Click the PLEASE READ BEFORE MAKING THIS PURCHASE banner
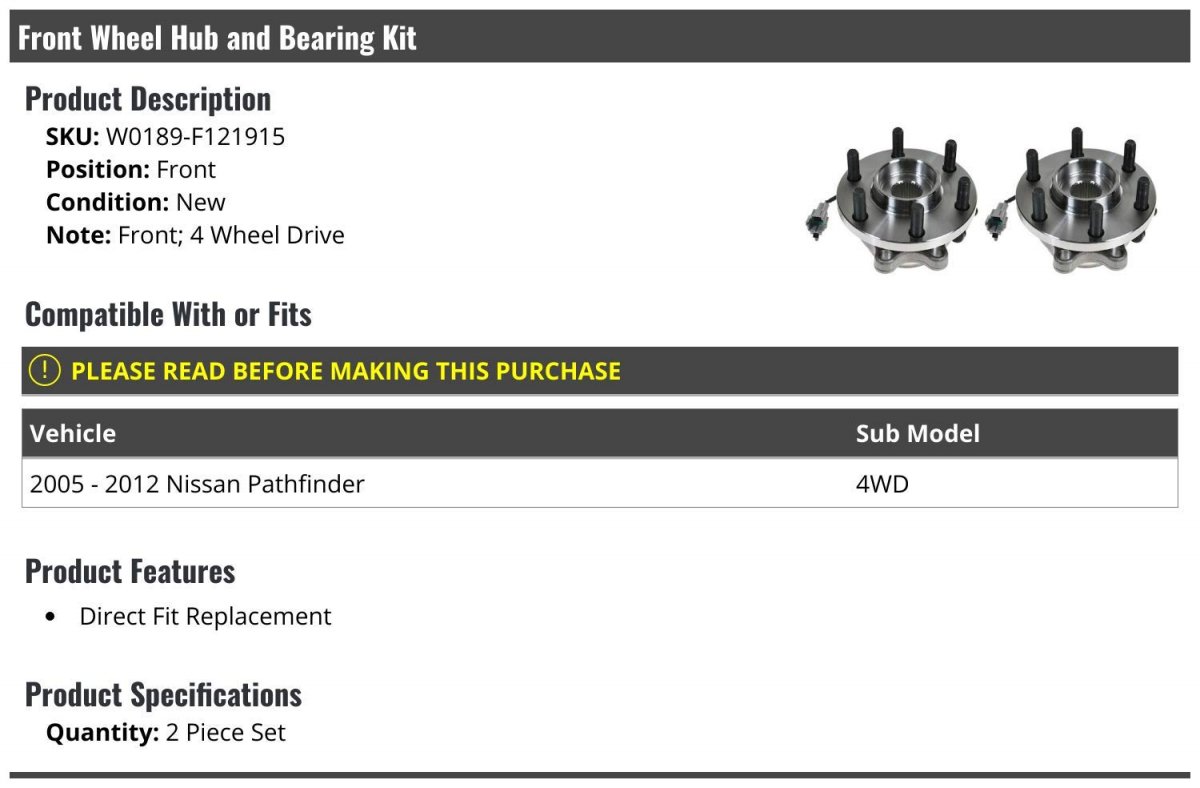The height and width of the screenshot is (788, 1200). [x=346, y=371]
